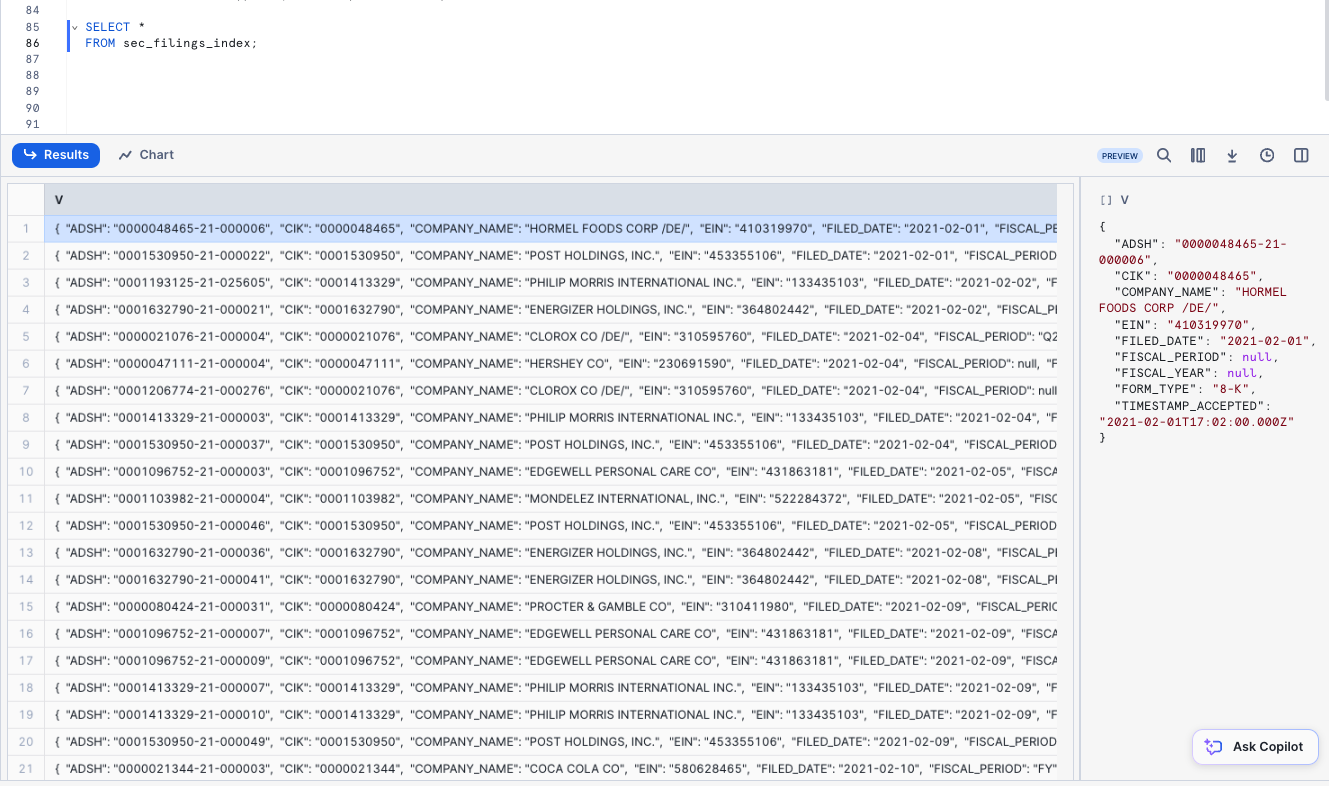Download the query results

(x=1232, y=155)
